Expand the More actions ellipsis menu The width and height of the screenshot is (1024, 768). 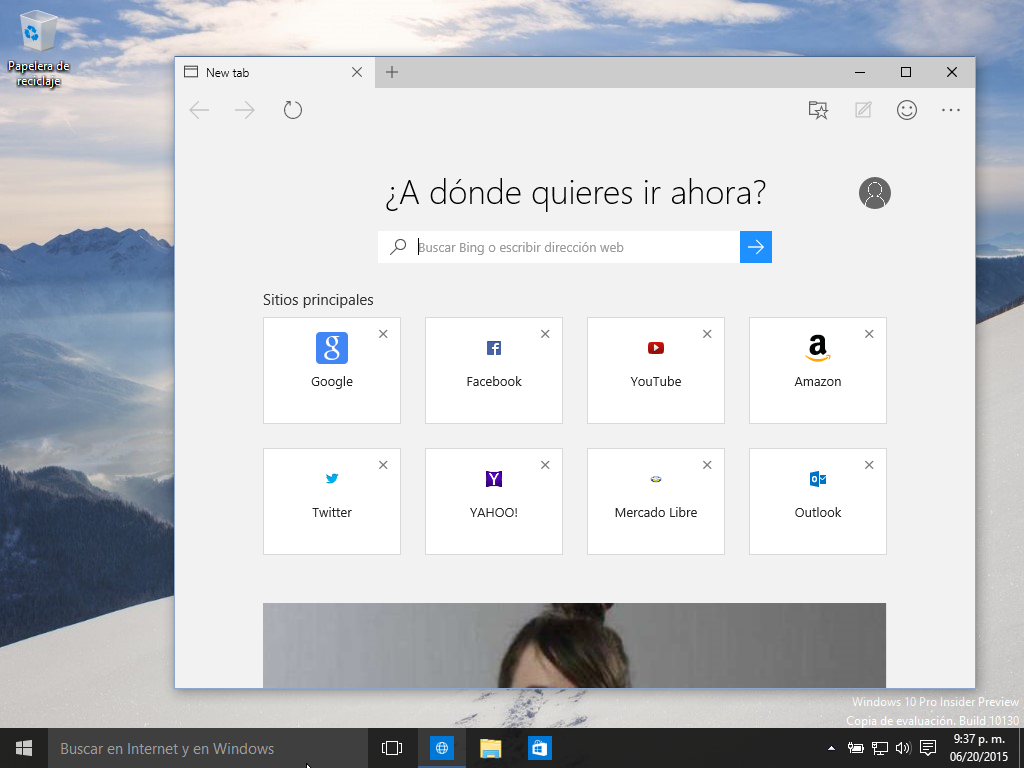tap(951, 110)
